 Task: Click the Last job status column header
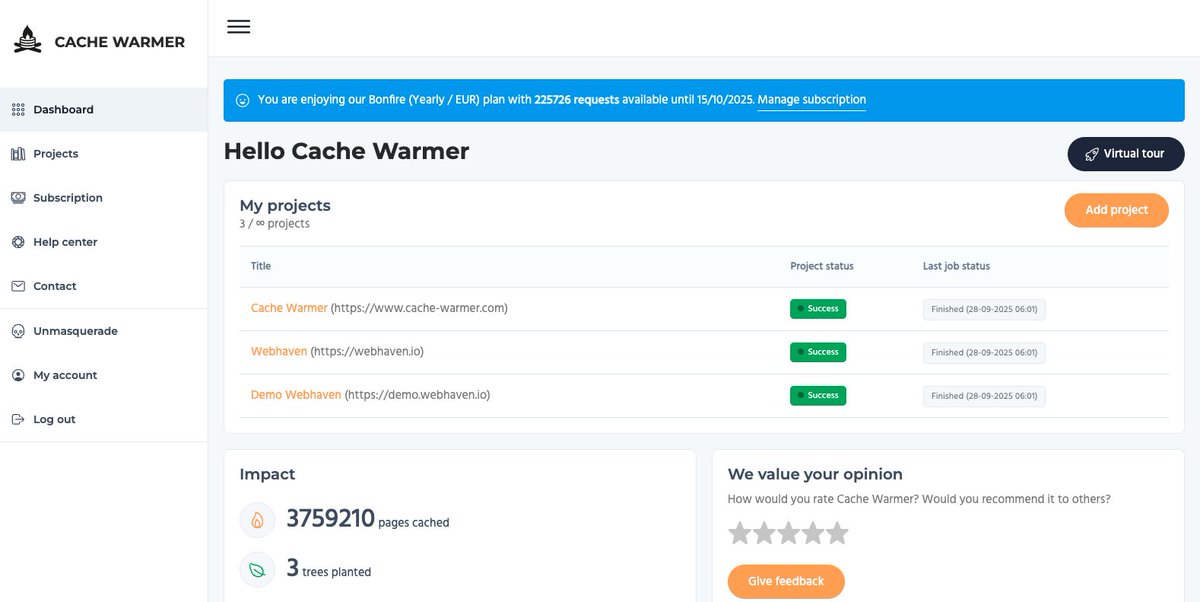point(956,266)
